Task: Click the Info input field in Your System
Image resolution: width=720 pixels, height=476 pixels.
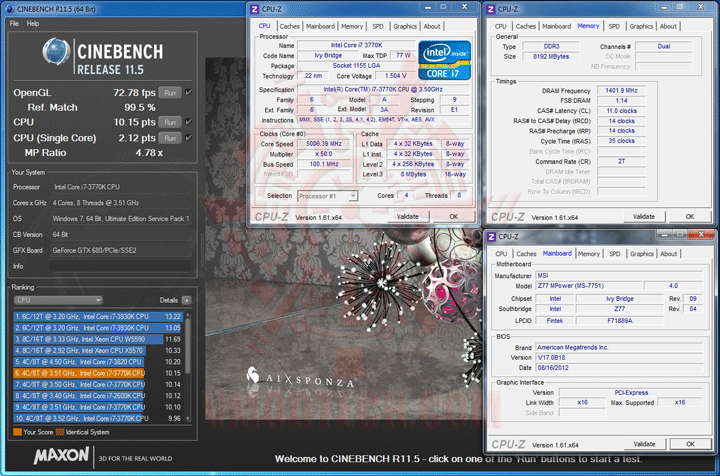Action: [120, 266]
